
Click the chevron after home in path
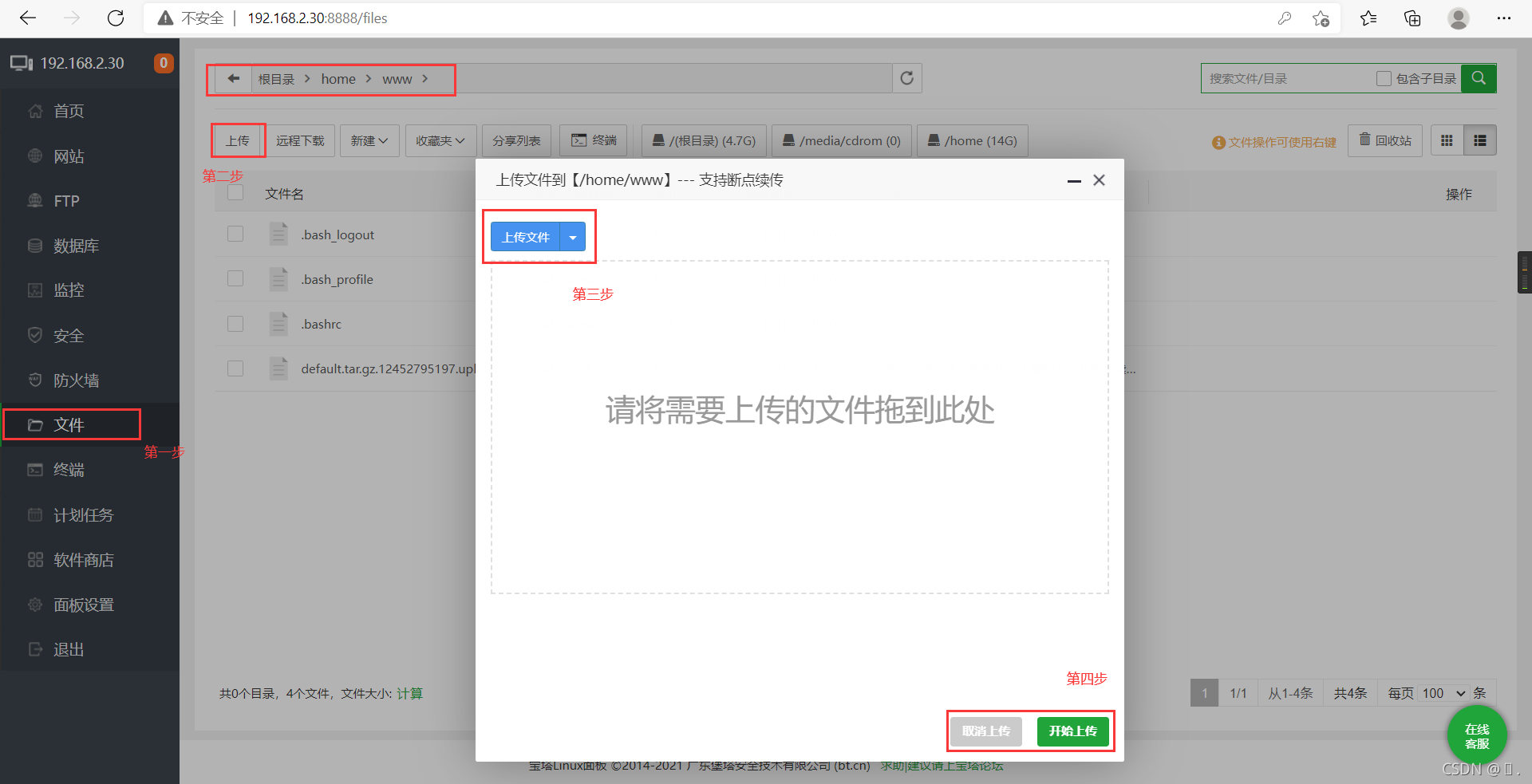point(369,78)
